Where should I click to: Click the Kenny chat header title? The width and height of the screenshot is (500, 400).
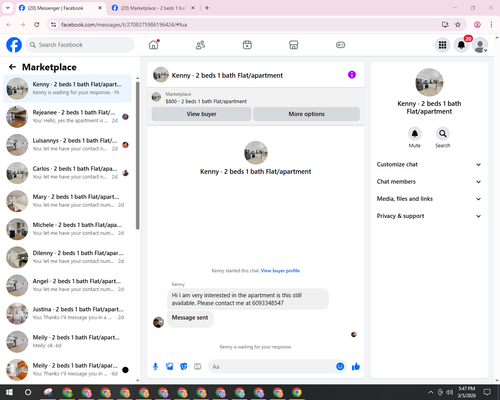click(x=227, y=75)
